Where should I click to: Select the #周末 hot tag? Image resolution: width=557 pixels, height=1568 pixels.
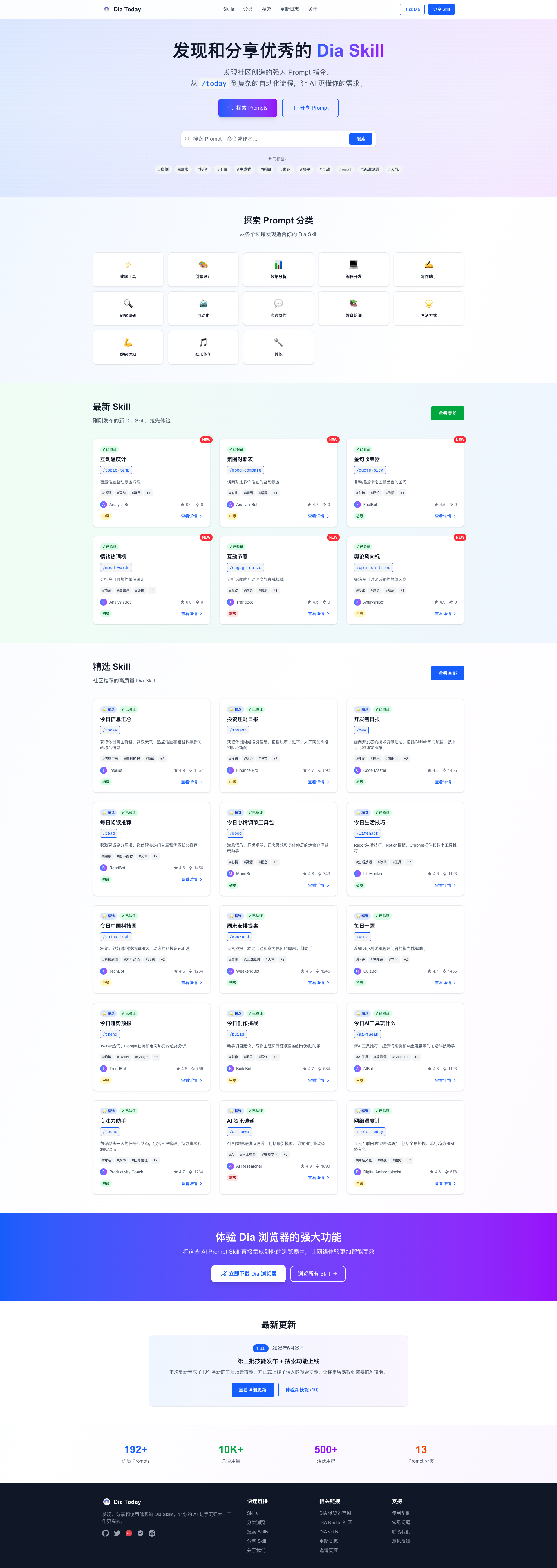[183, 170]
